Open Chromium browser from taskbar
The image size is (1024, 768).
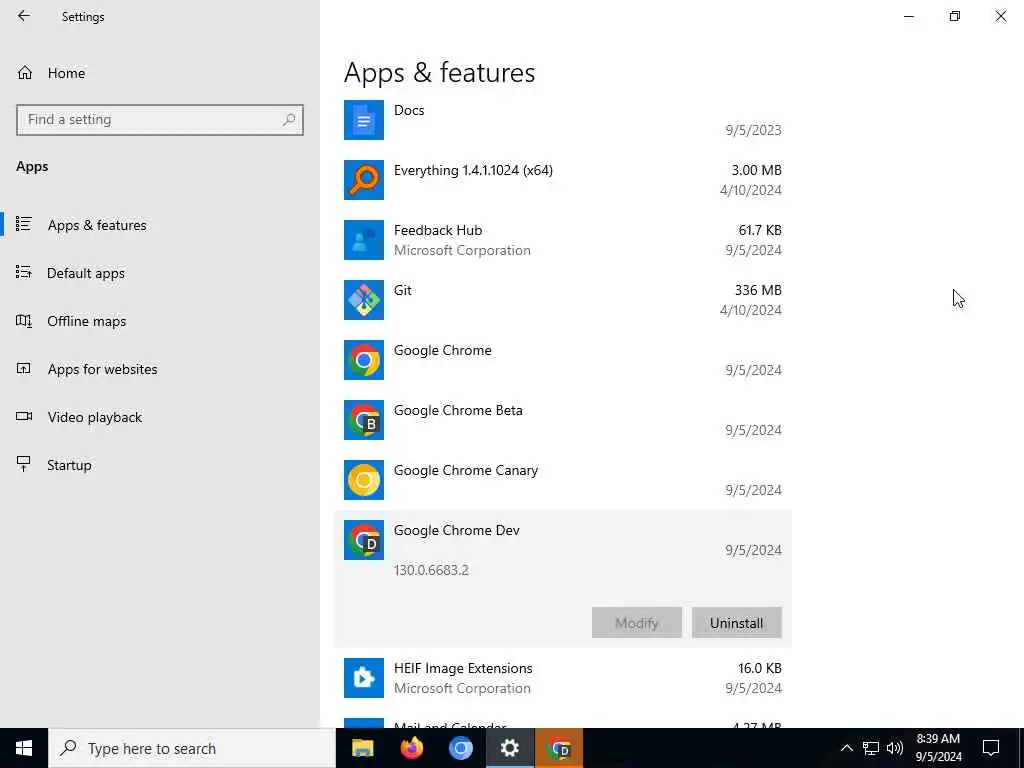click(460, 748)
